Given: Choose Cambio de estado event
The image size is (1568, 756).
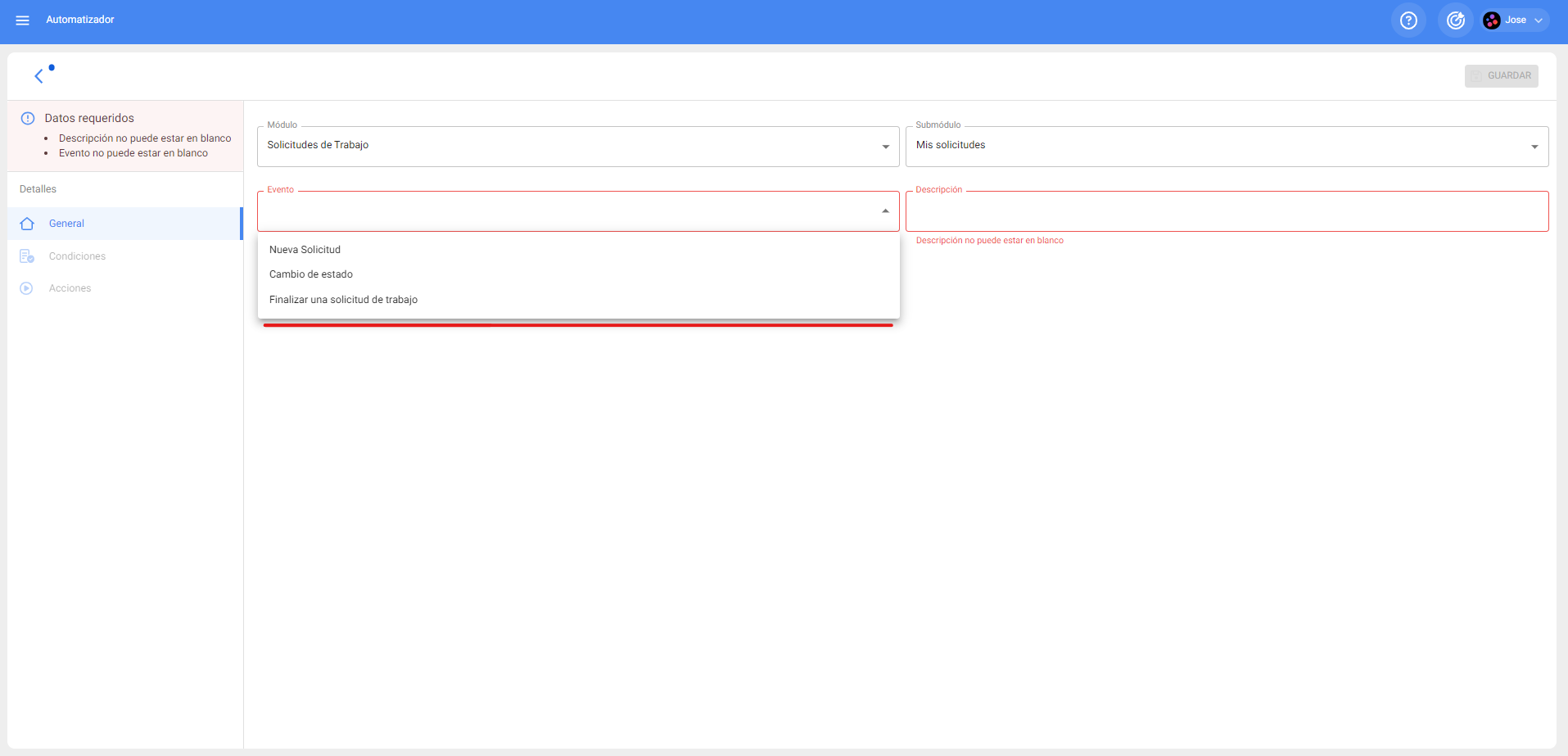Looking at the screenshot, I should (x=311, y=274).
